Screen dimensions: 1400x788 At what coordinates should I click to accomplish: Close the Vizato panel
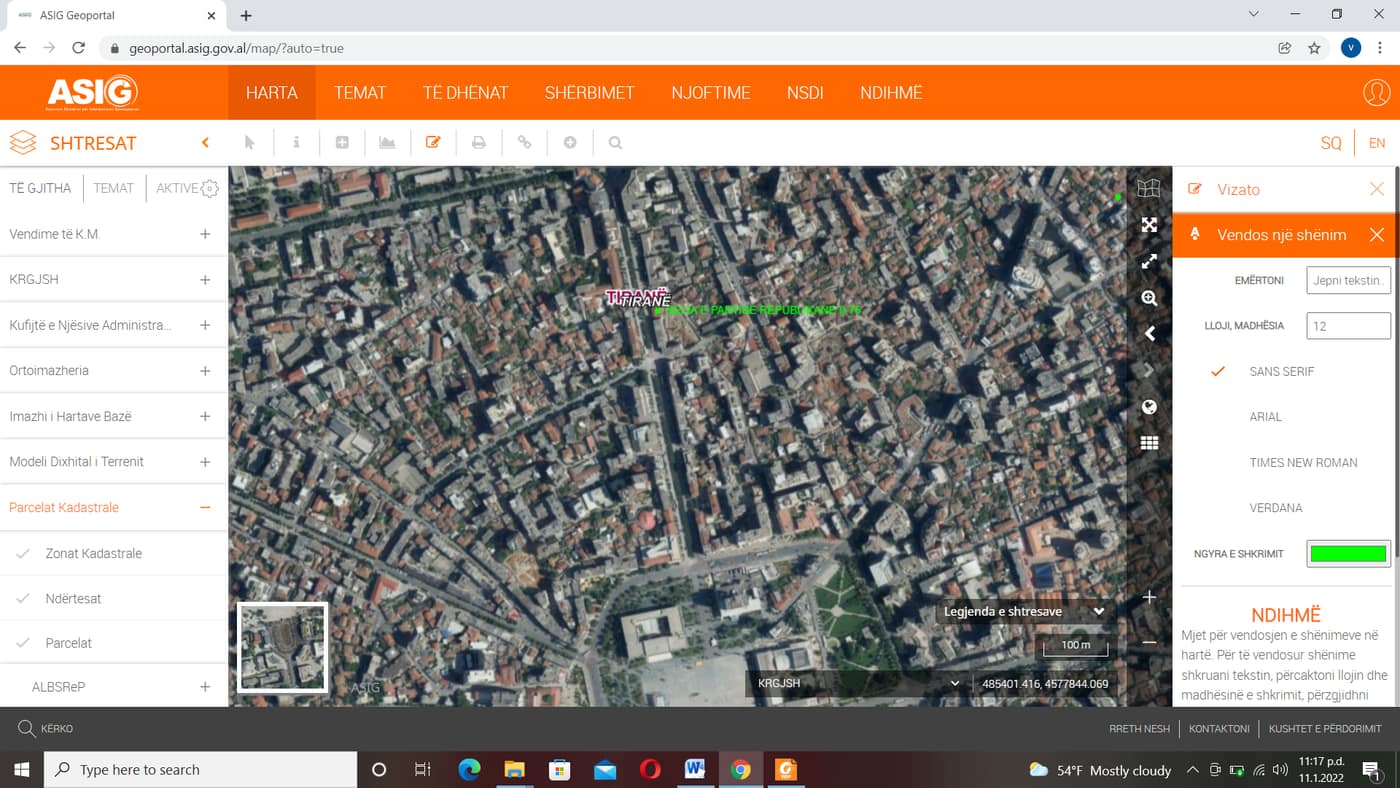[x=1377, y=189]
